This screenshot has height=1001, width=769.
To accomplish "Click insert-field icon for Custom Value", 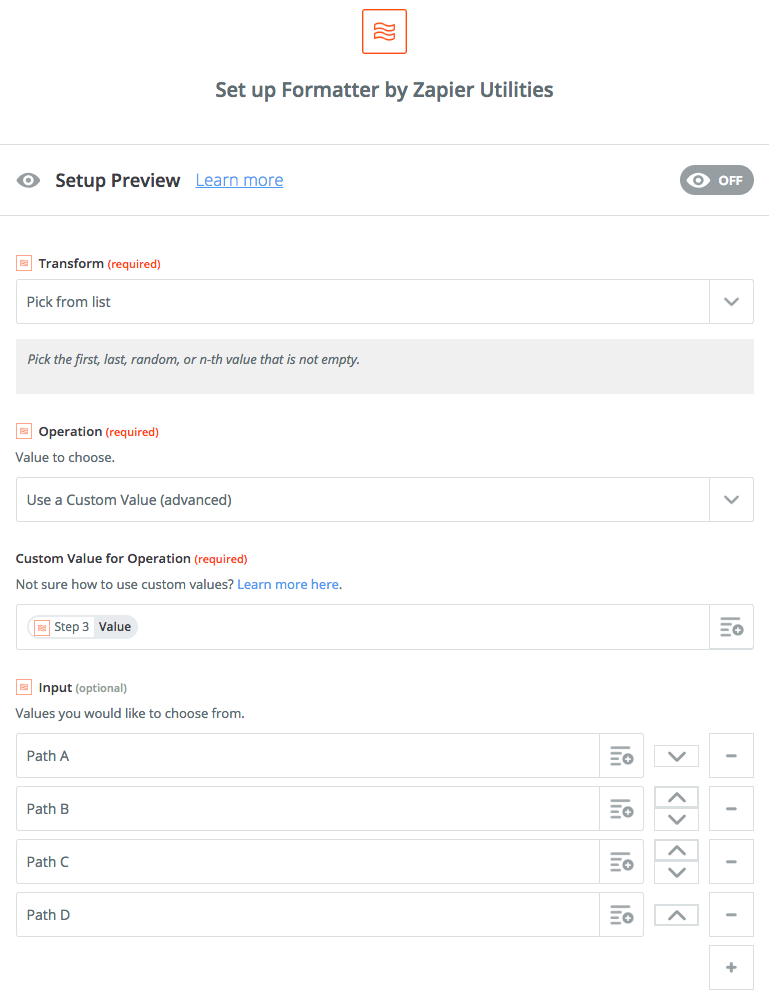I will [x=731, y=627].
